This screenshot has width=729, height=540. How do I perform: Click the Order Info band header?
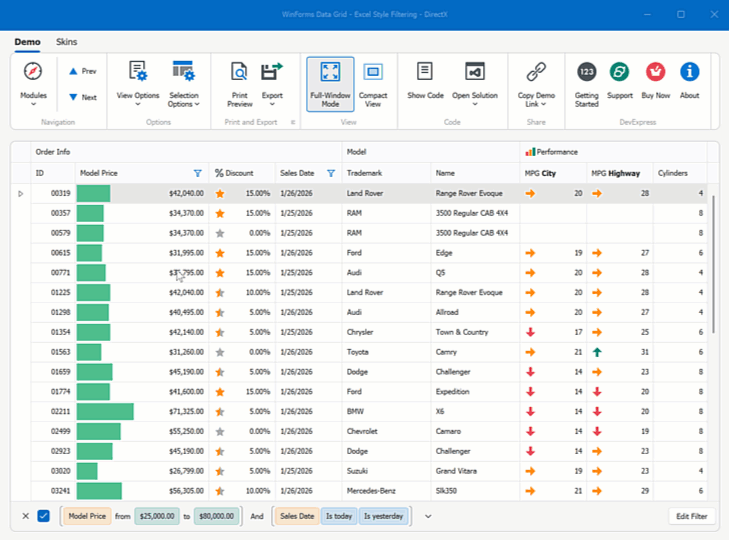click(186, 152)
